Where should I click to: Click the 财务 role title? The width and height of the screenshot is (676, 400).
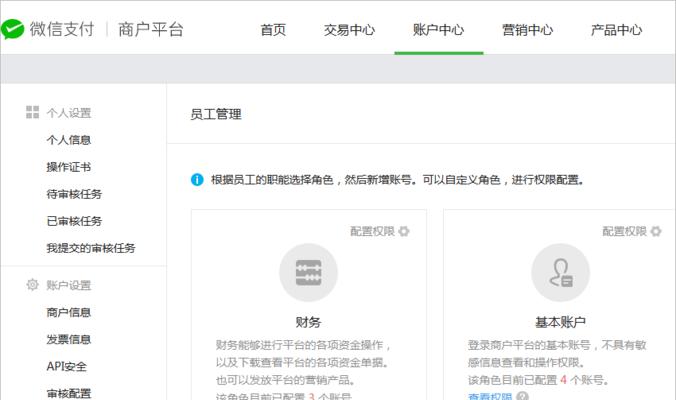pyautogui.click(x=308, y=322)
